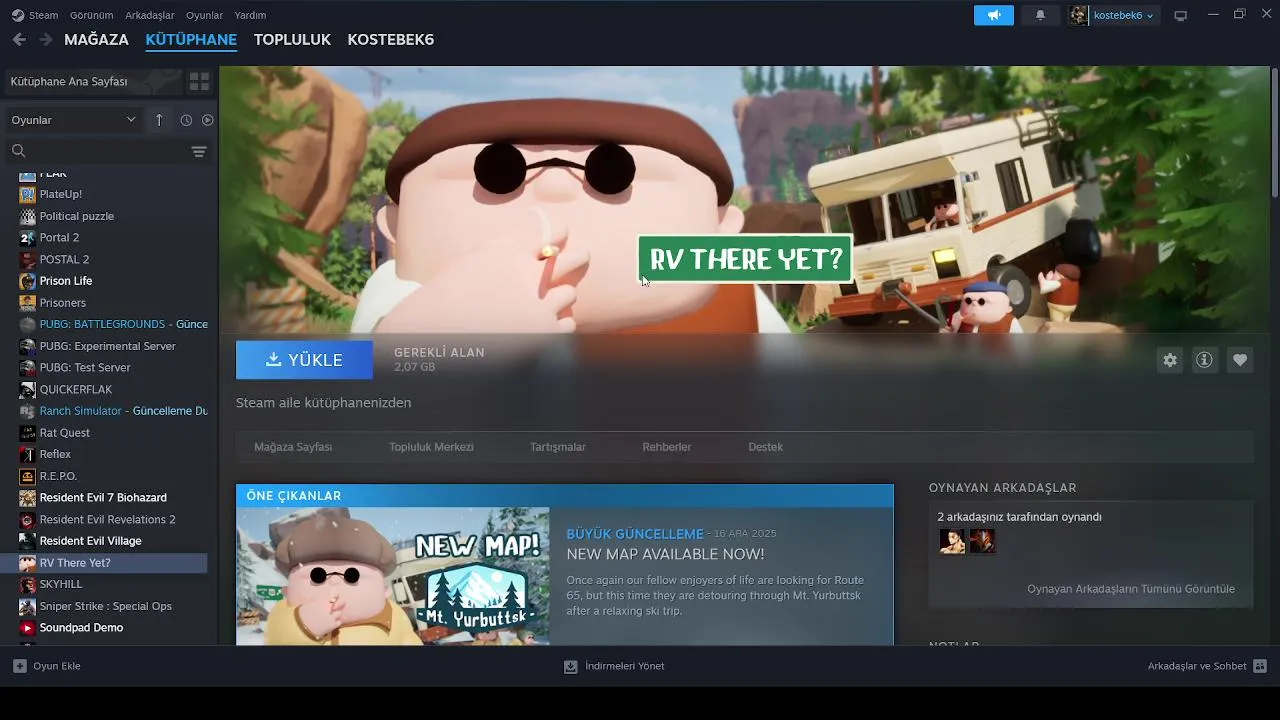Open the advanced filter options icon

tap(199, 151)
